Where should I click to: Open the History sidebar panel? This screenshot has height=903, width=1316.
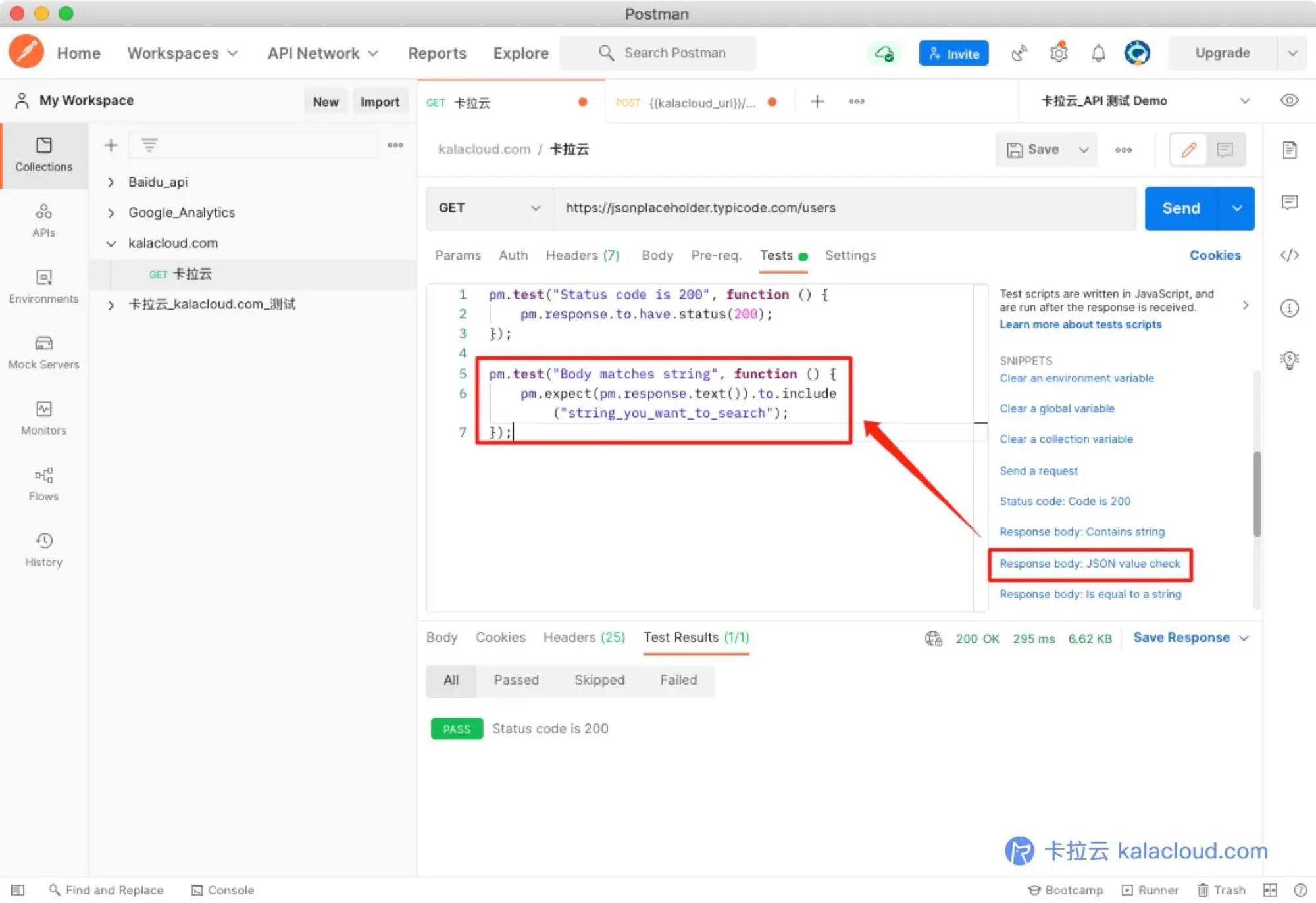pos(44,550)
